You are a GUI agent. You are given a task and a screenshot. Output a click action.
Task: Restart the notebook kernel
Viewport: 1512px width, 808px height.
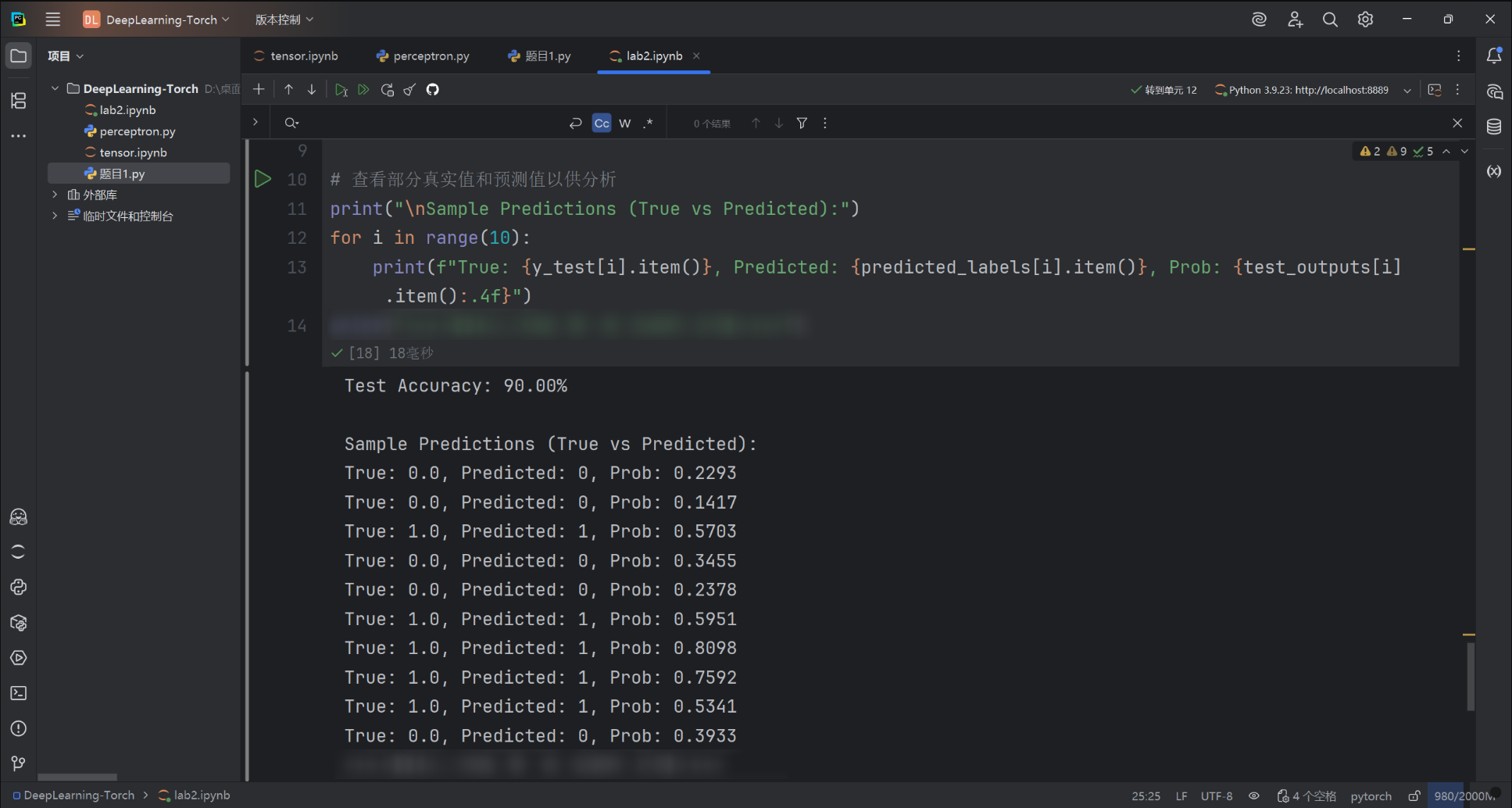(x=387, y=89)
